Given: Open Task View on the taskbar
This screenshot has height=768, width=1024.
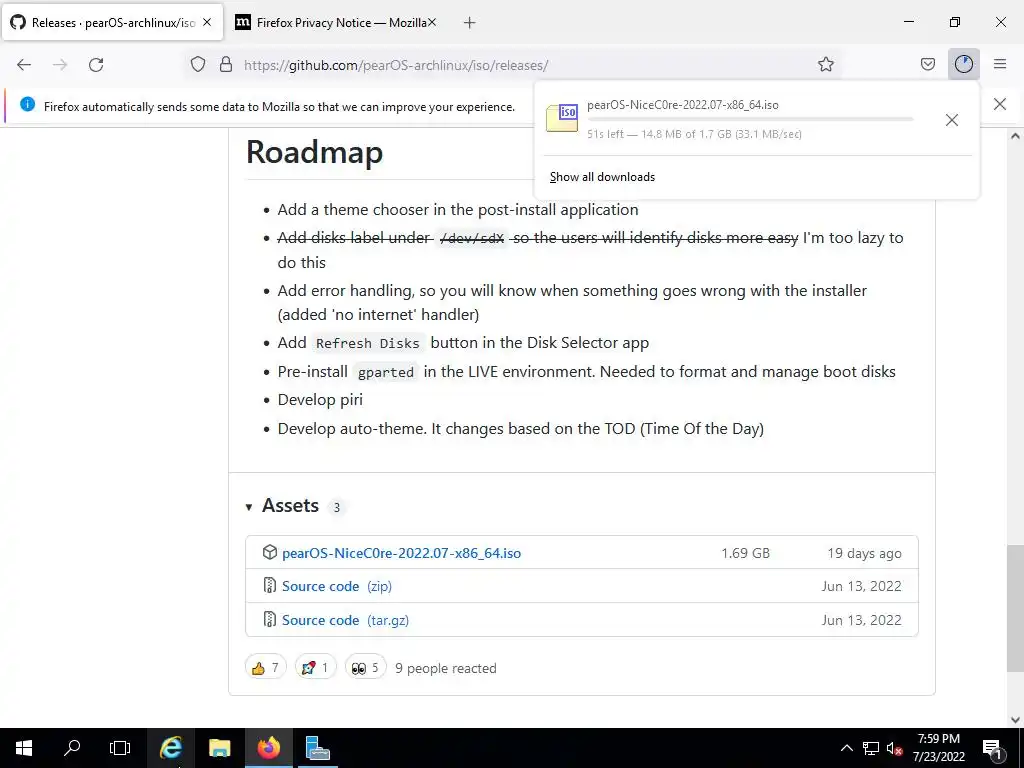Looking at the screenshot, I should point(120,748).
